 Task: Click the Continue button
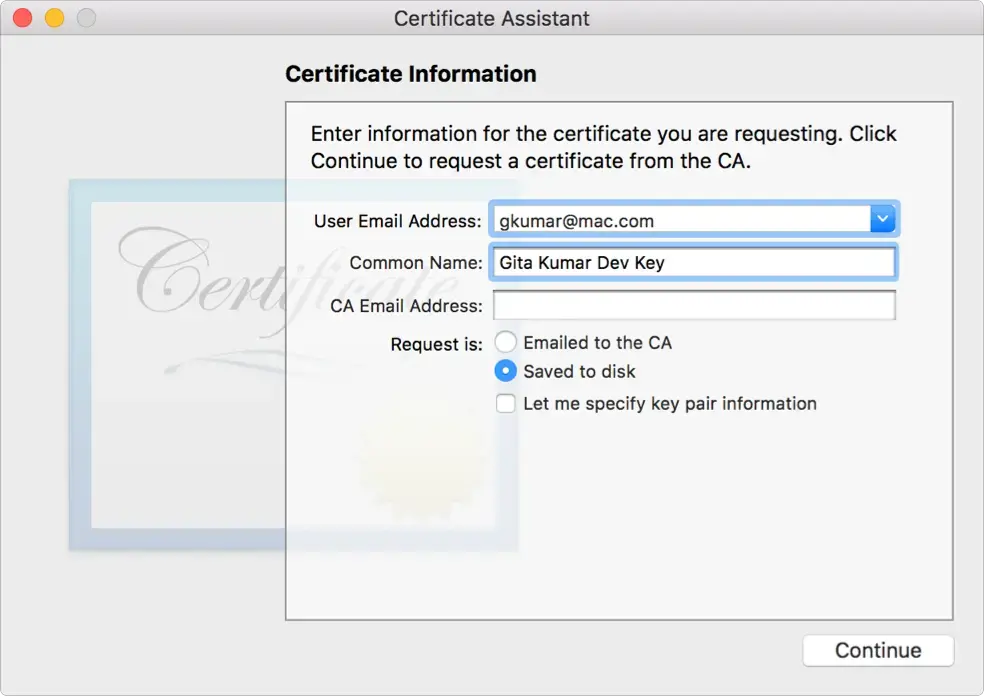877,650
